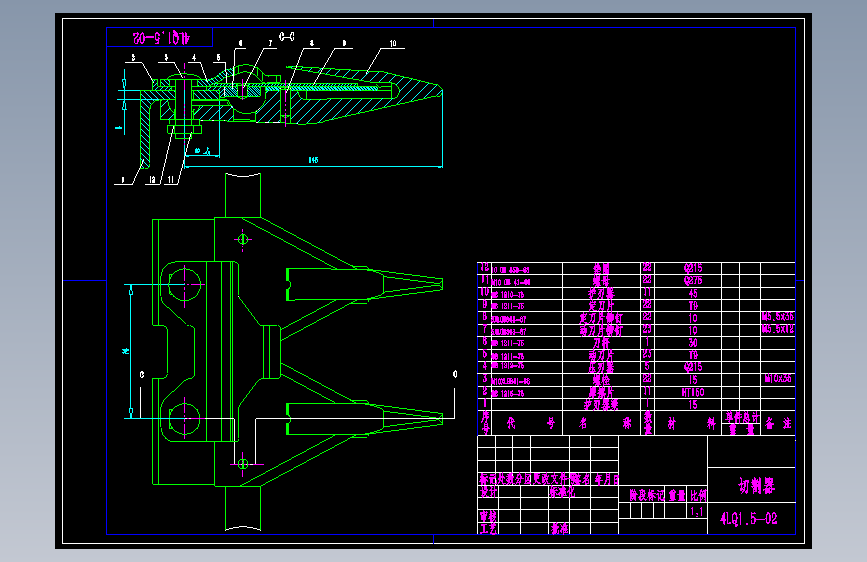The height and width of the screenshot is (562, 867).
Task: Select the lower bolt hole circle in plan view
Action: tap(184, 419)
